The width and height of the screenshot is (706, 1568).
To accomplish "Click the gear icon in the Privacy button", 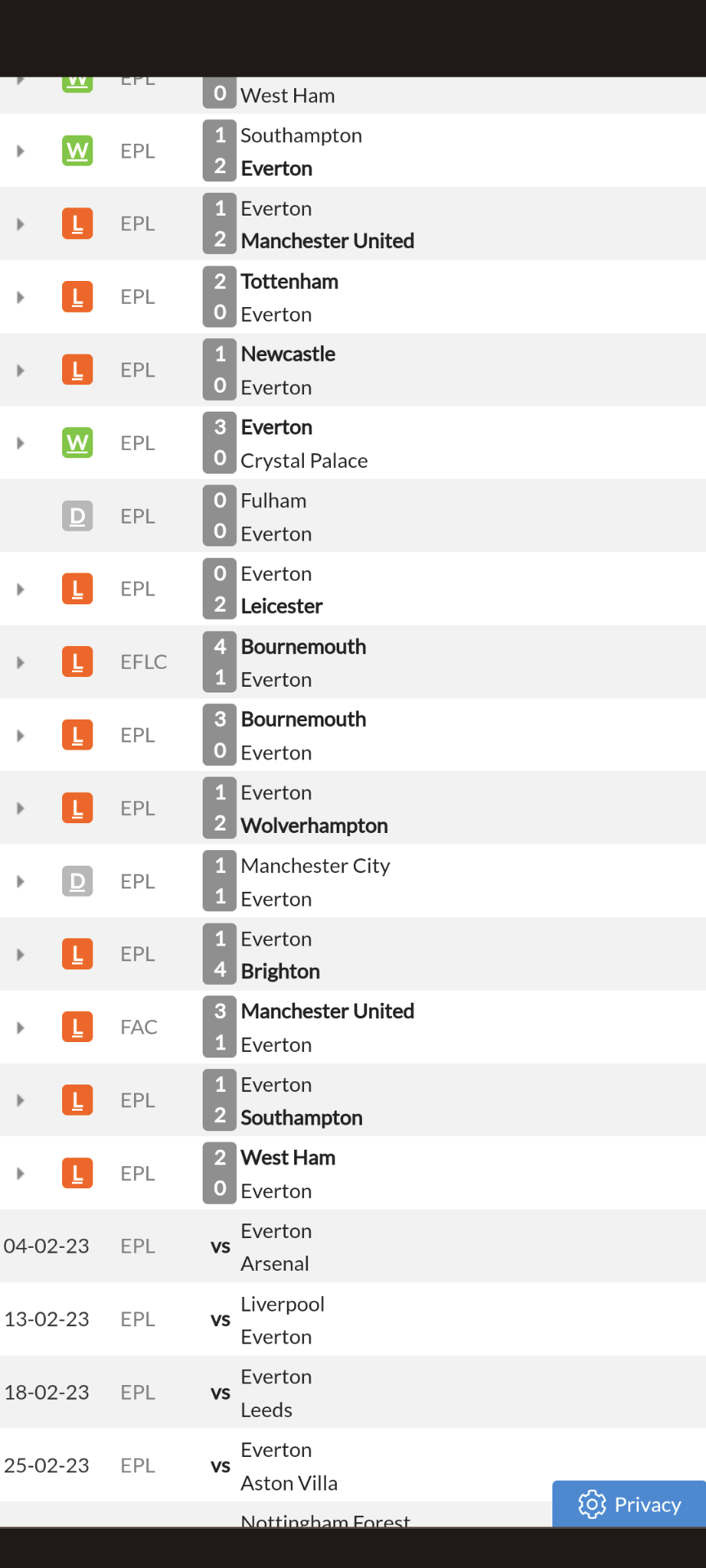I will [x=592, y=1504].
